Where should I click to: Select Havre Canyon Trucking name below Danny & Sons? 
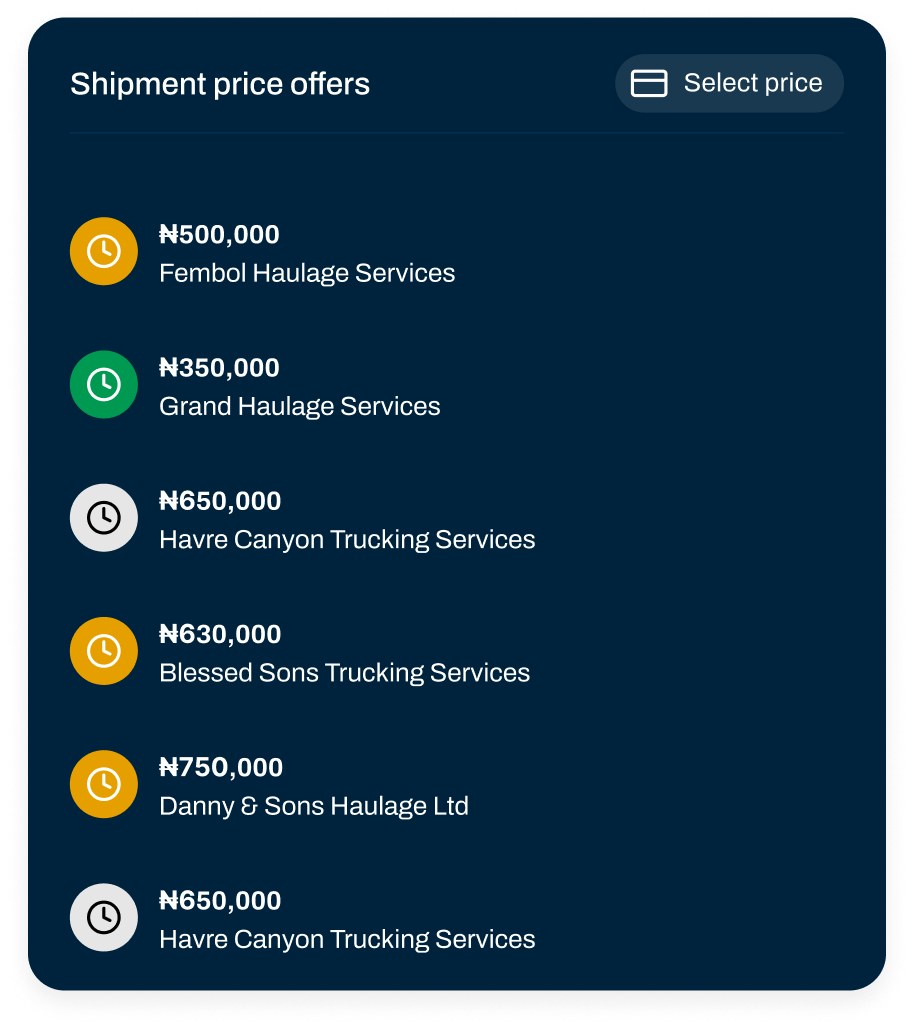347,939
